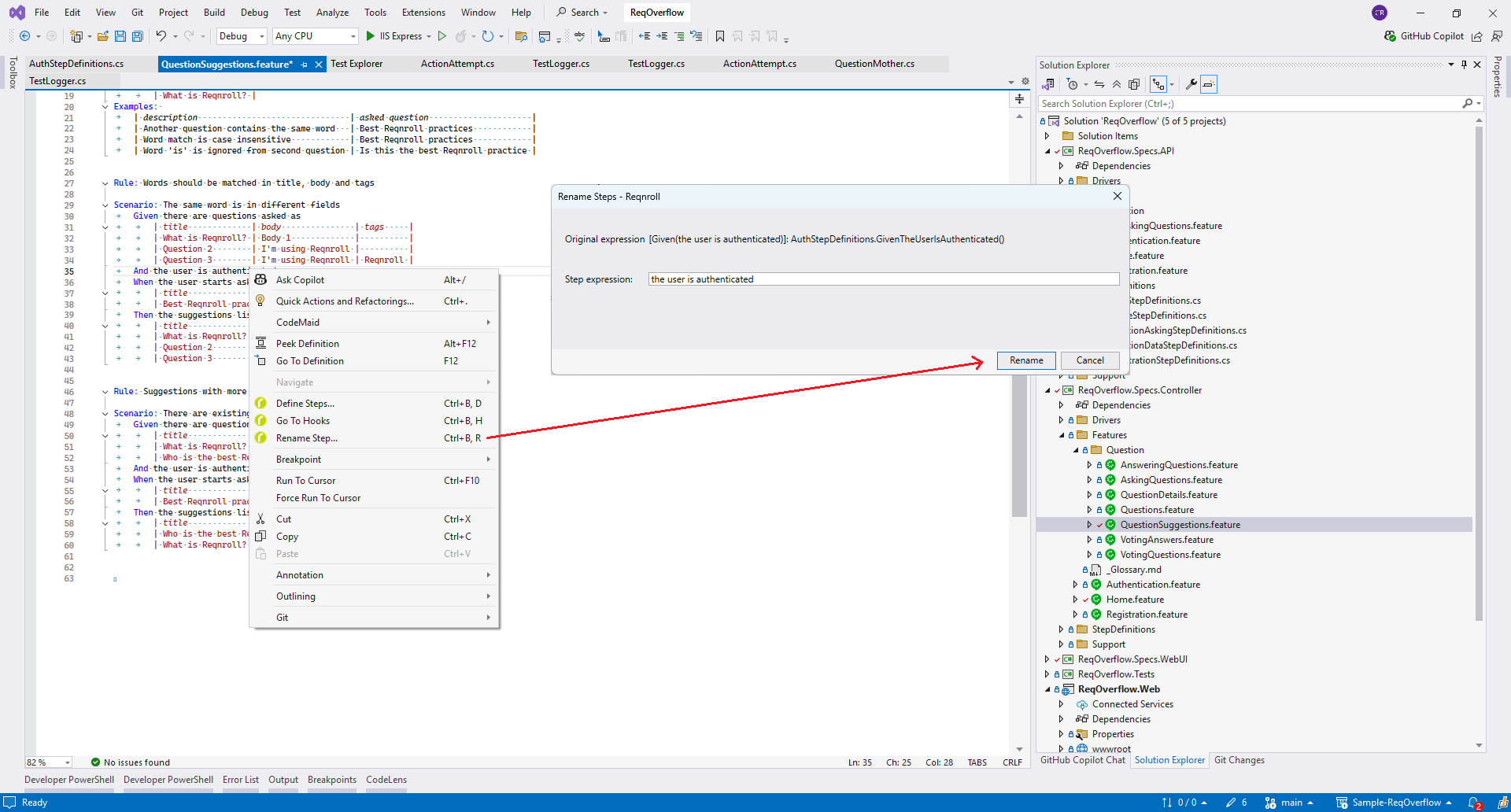Open Properties wrench icon in Solution Explorer

1191,84
